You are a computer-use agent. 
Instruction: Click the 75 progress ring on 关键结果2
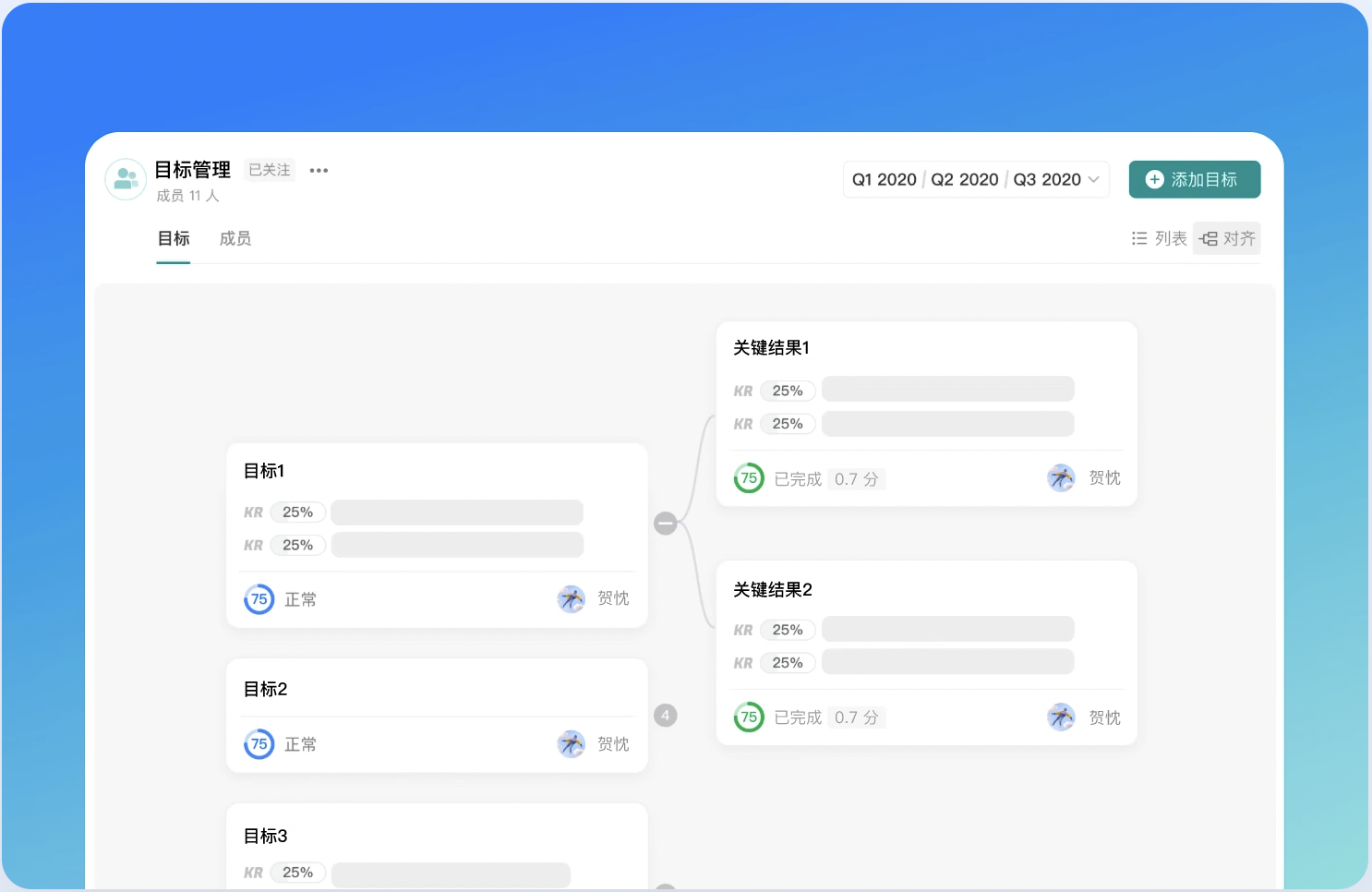(749, 717)
